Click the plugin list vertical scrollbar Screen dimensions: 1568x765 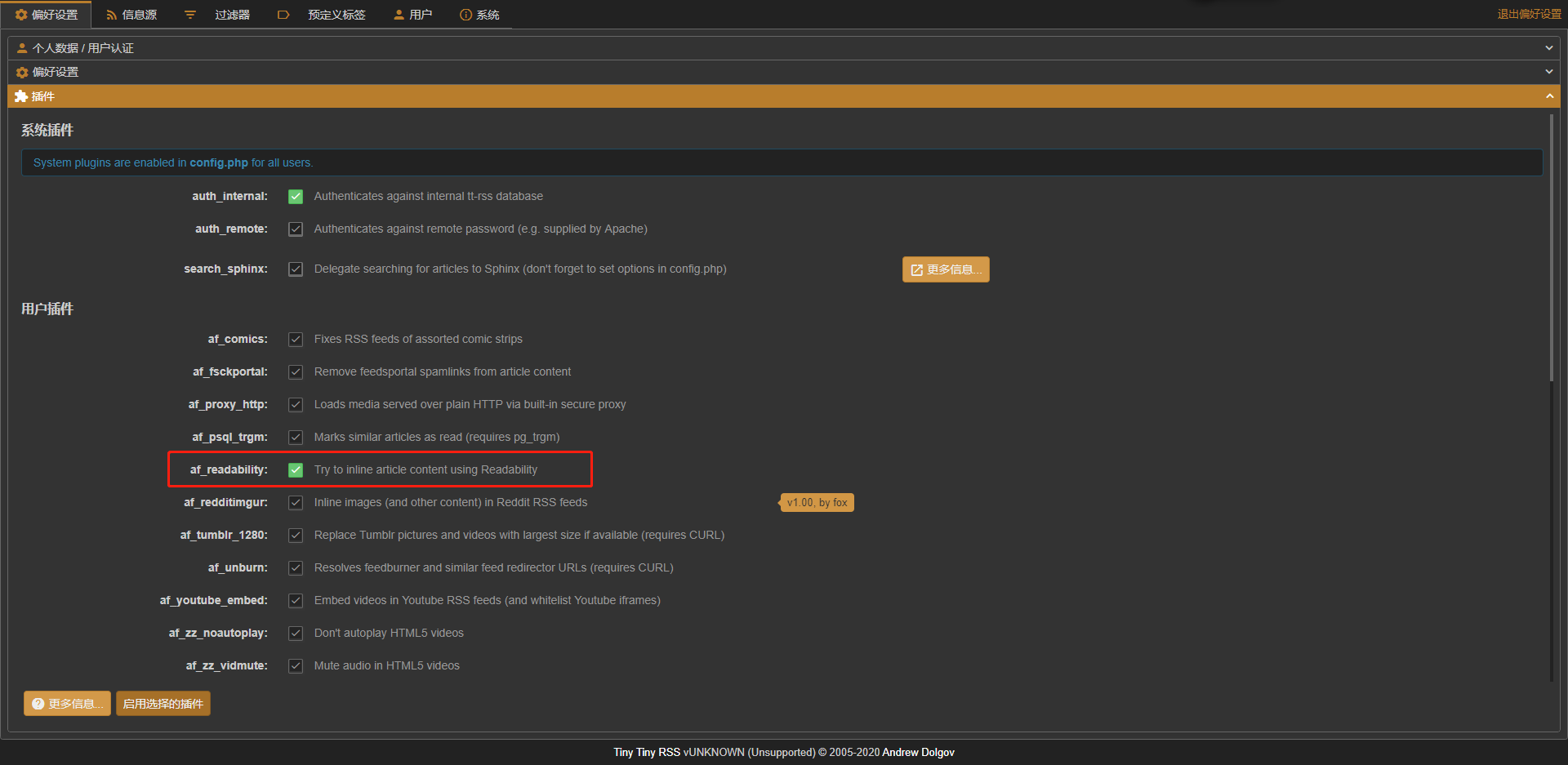pos(1551,247)
